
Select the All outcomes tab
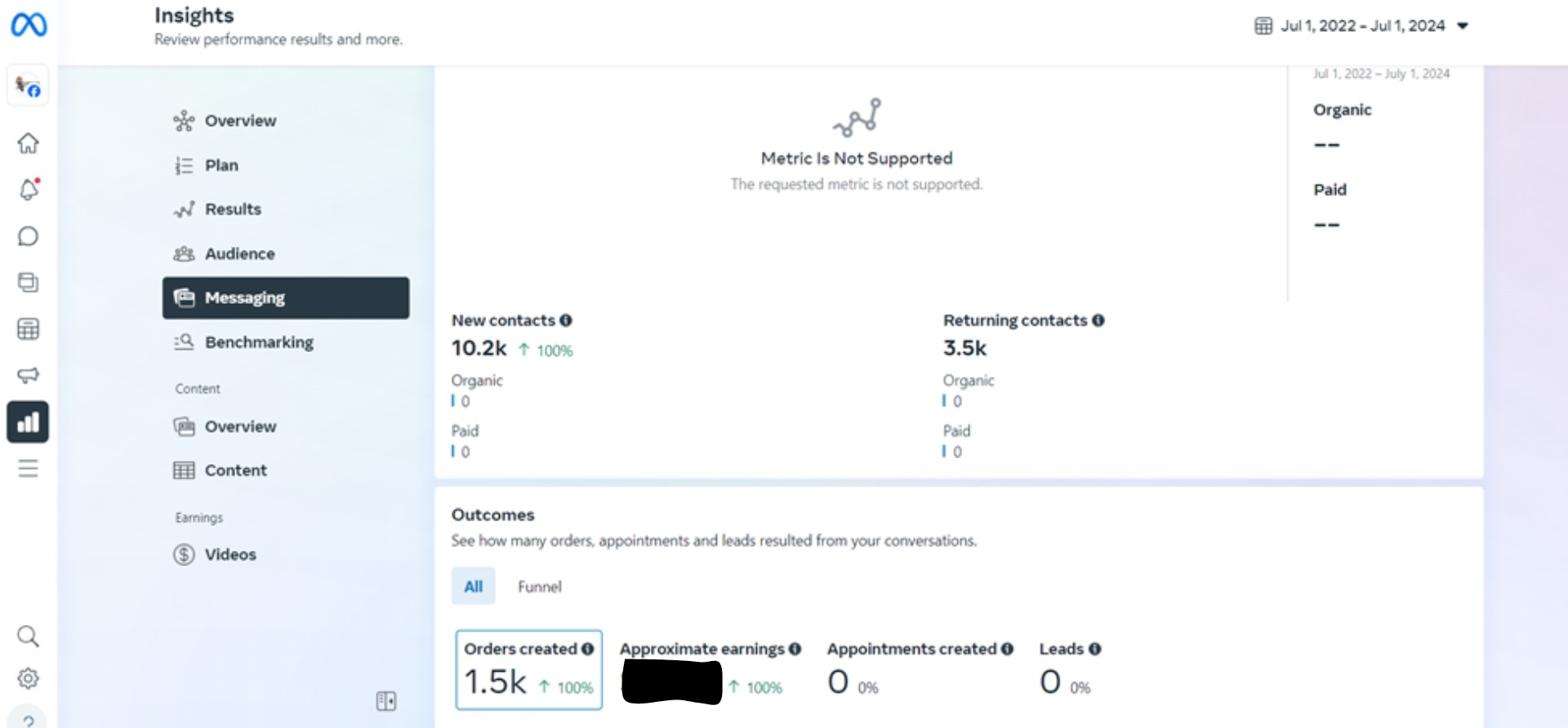coord(474,587)
